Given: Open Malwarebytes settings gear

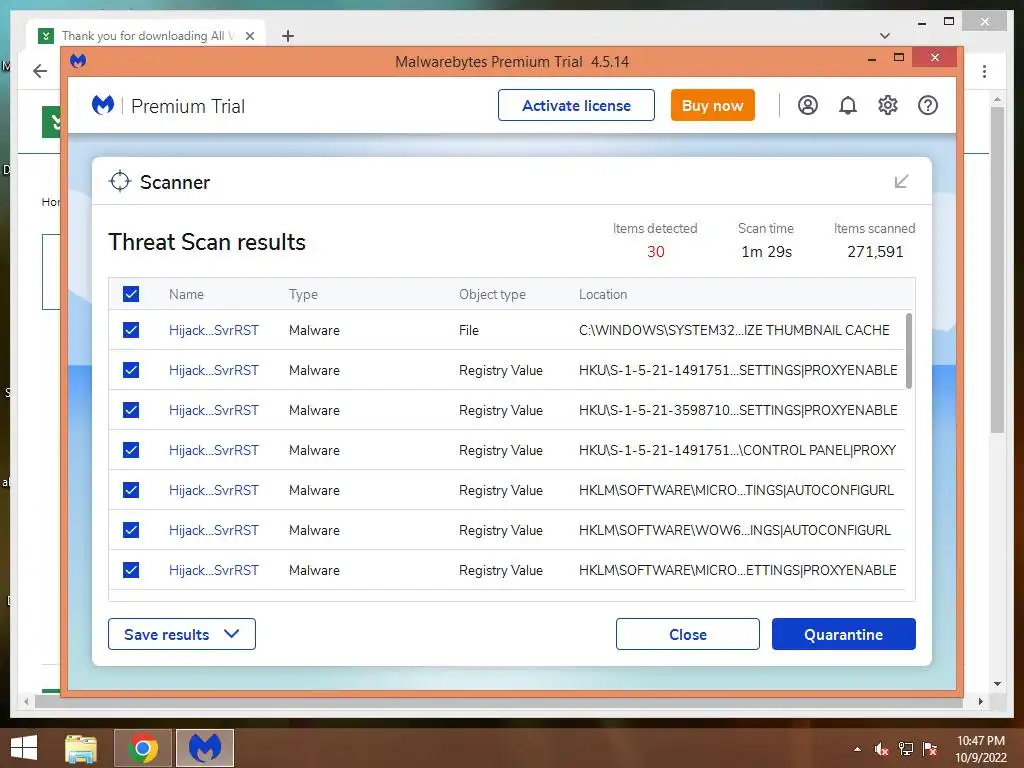Looking at the screenshot, I should coord(888,105).
